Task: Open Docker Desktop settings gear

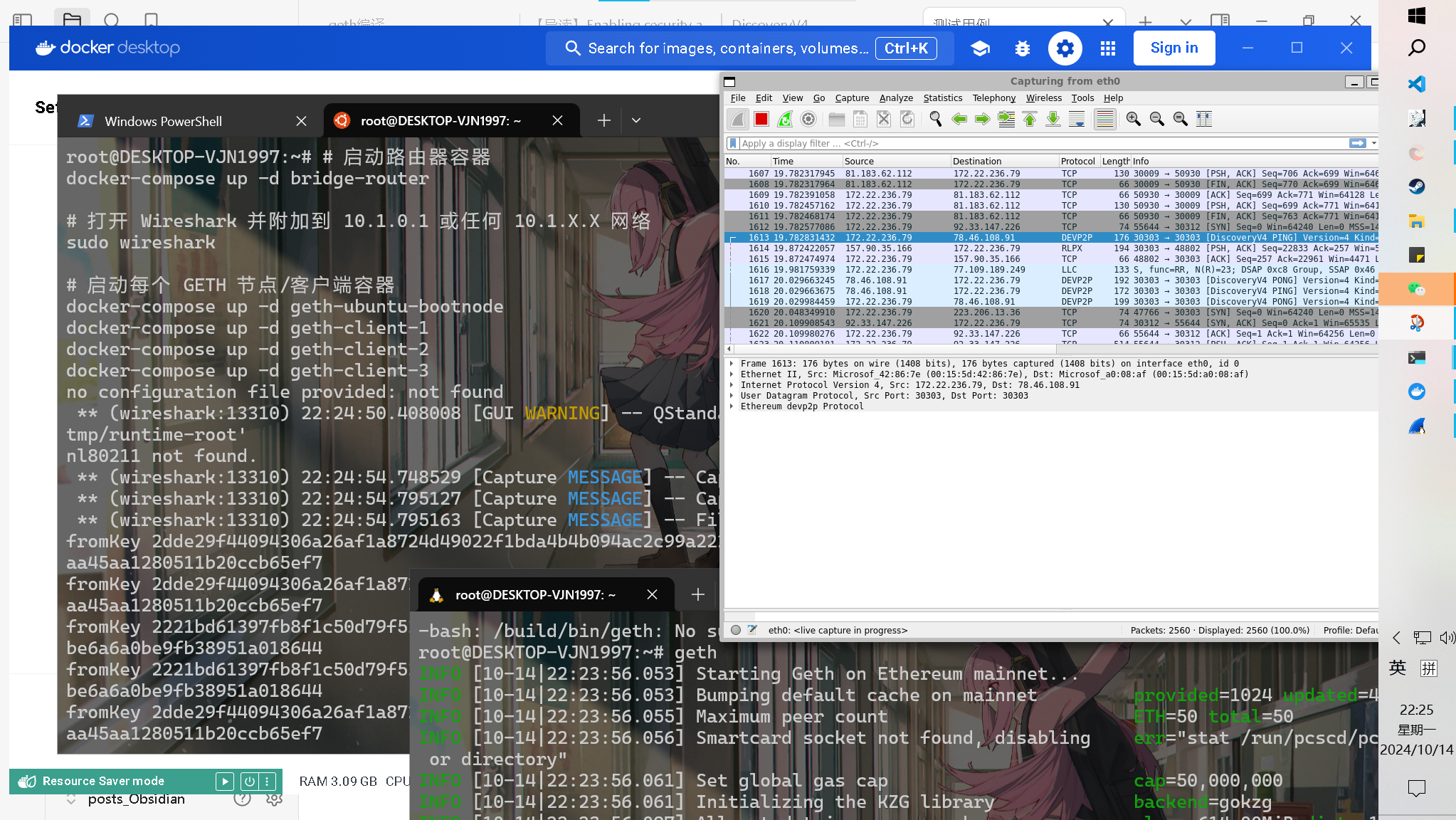Action: [1065, 48]
